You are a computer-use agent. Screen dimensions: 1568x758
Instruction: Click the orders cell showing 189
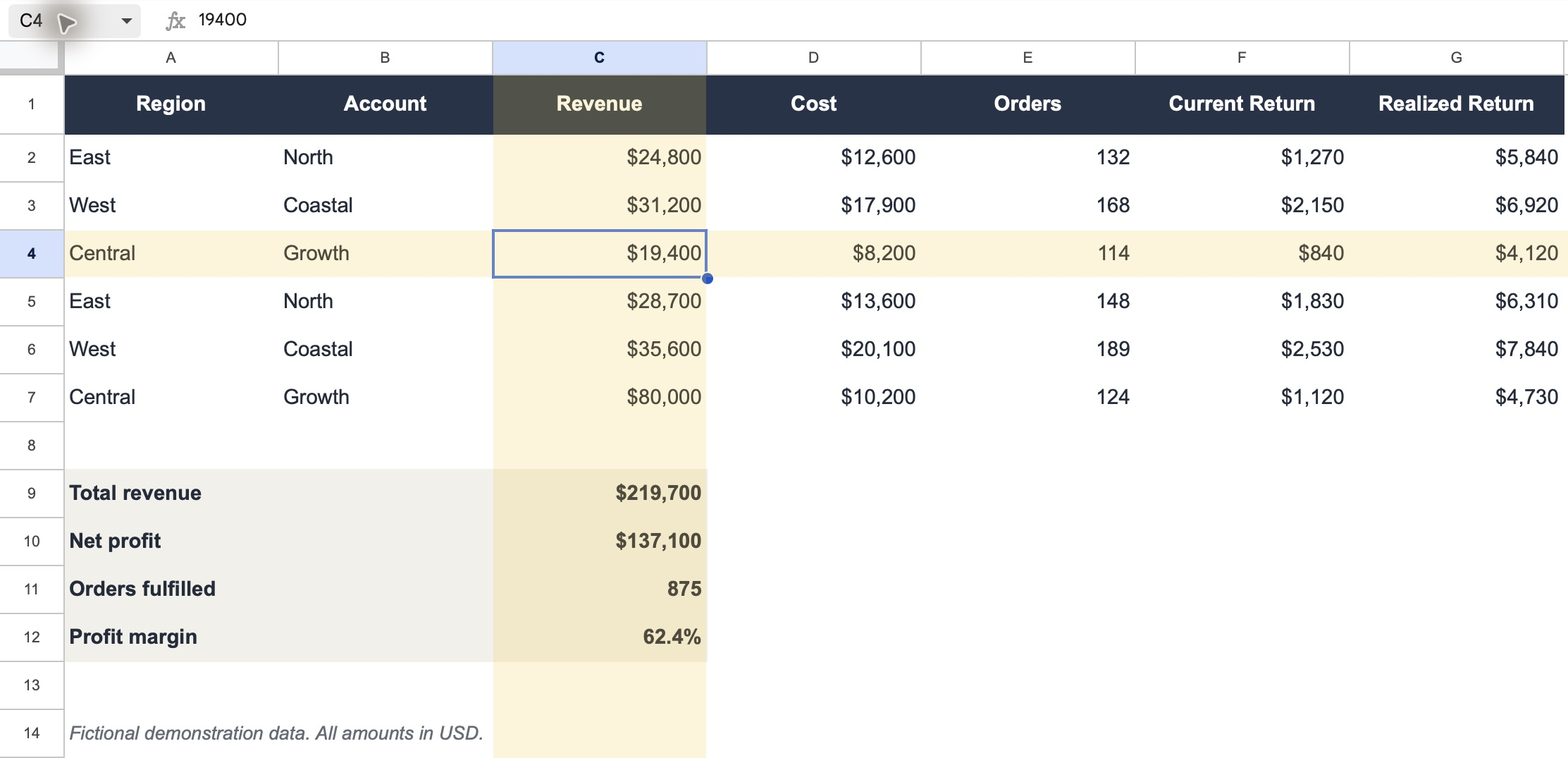1028,349
